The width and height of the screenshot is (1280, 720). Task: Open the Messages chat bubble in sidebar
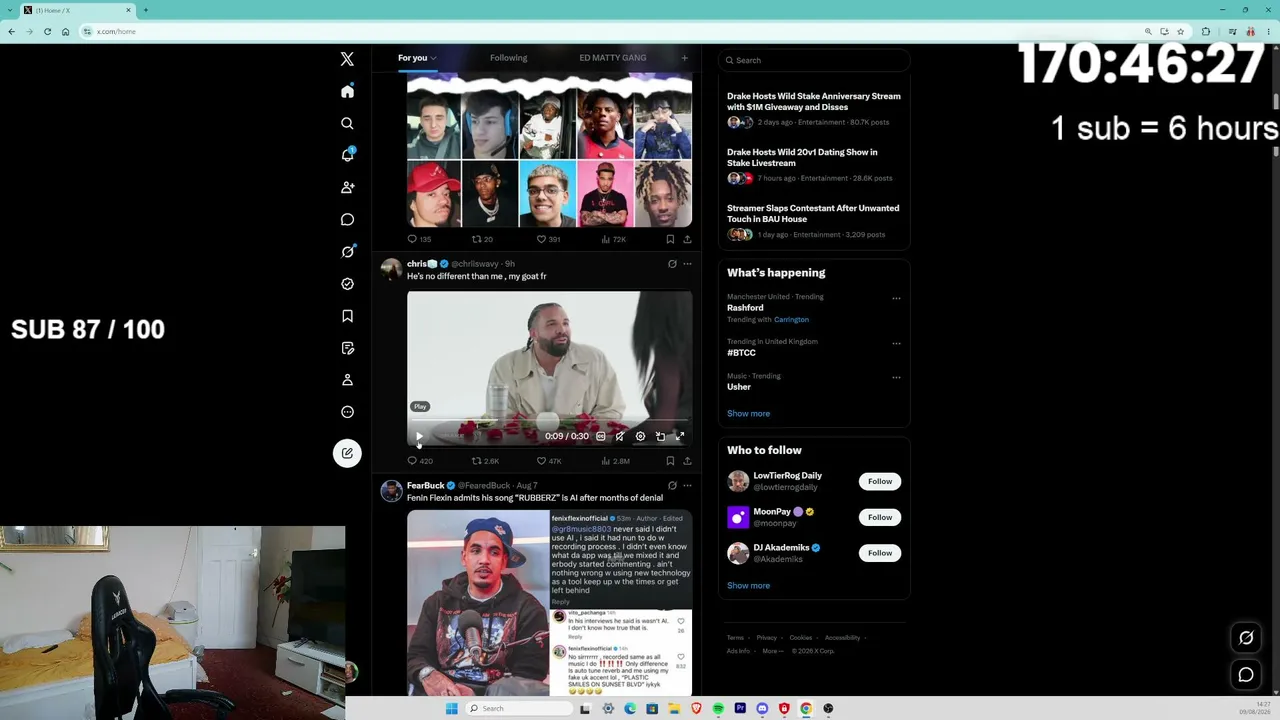pos(347,219)
